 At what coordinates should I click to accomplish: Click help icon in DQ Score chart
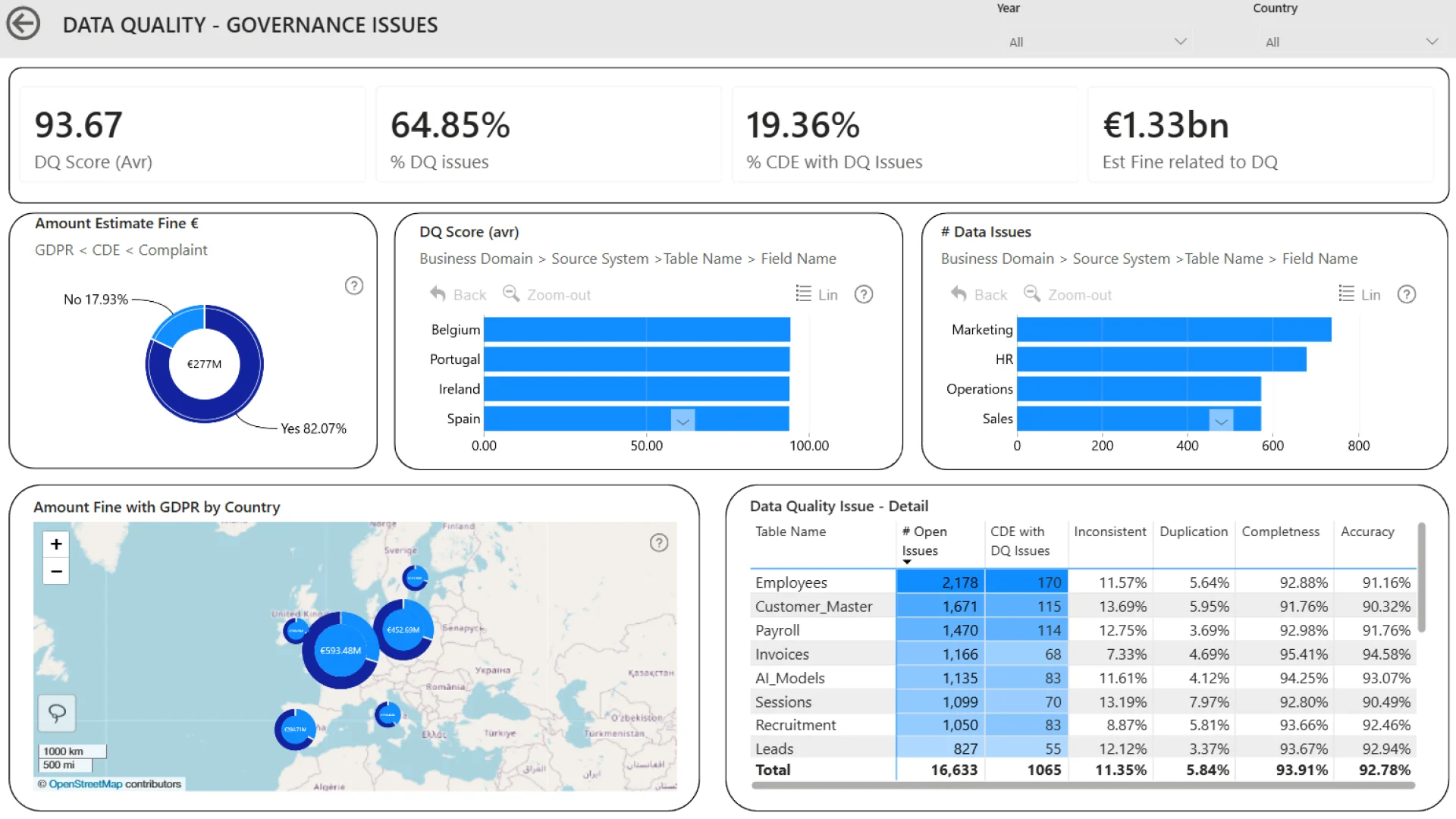864,294
